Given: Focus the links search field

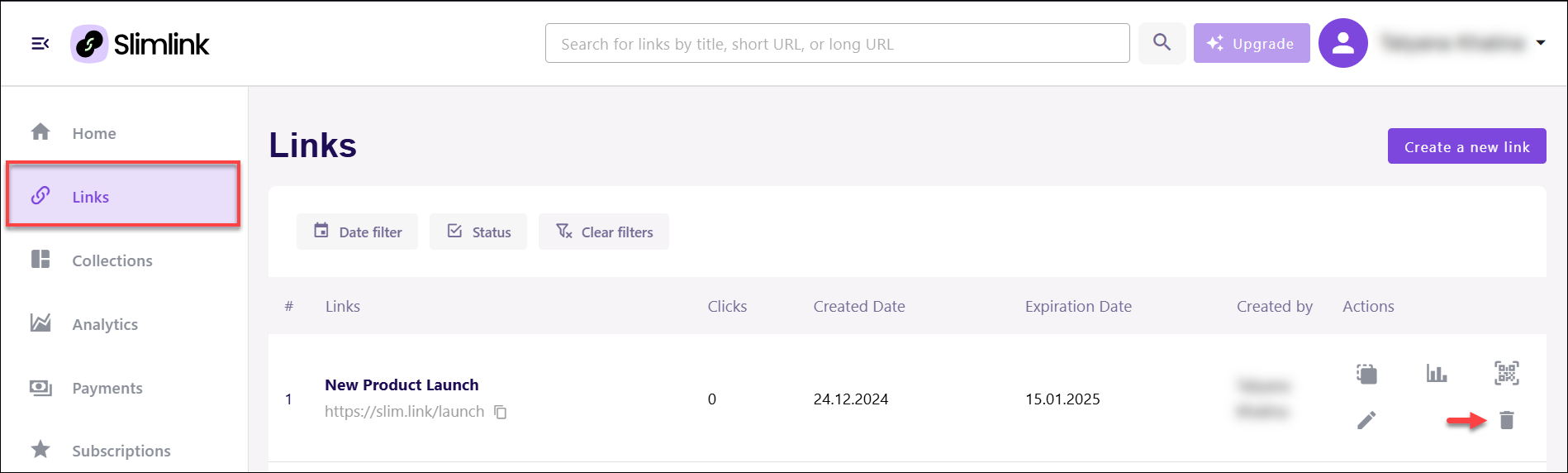Looking at the screenshot, I should [837, 43].
